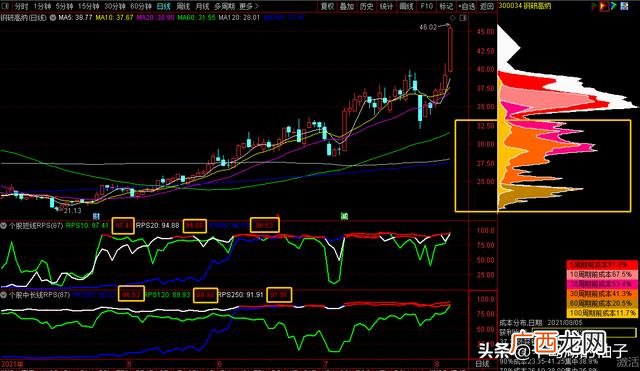Switch to the 周线 weekly chart tab

[183, 6]
